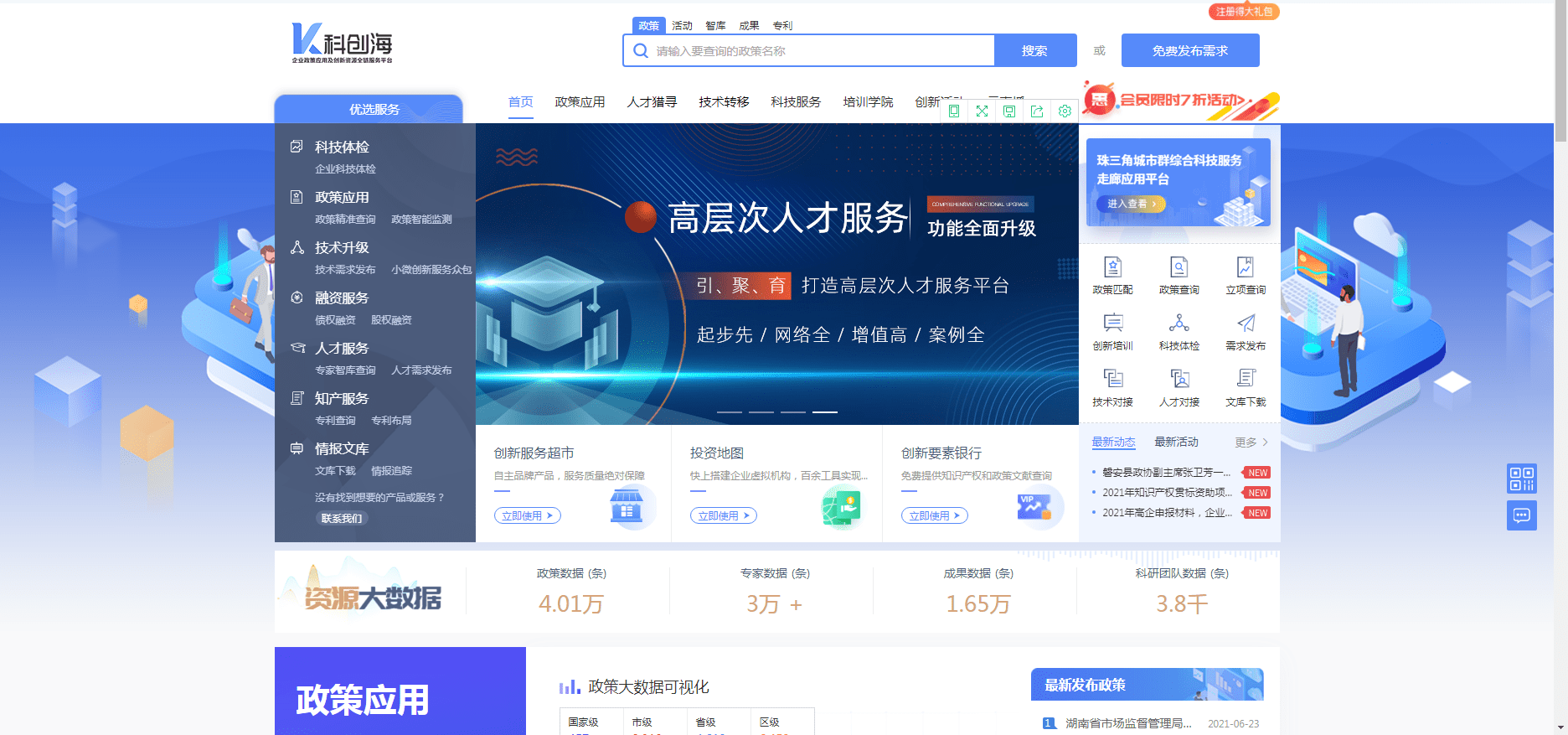Open the QR code floating icon
The image size is (1568, 735).
pyautogui.click(x=1521, y=479)
